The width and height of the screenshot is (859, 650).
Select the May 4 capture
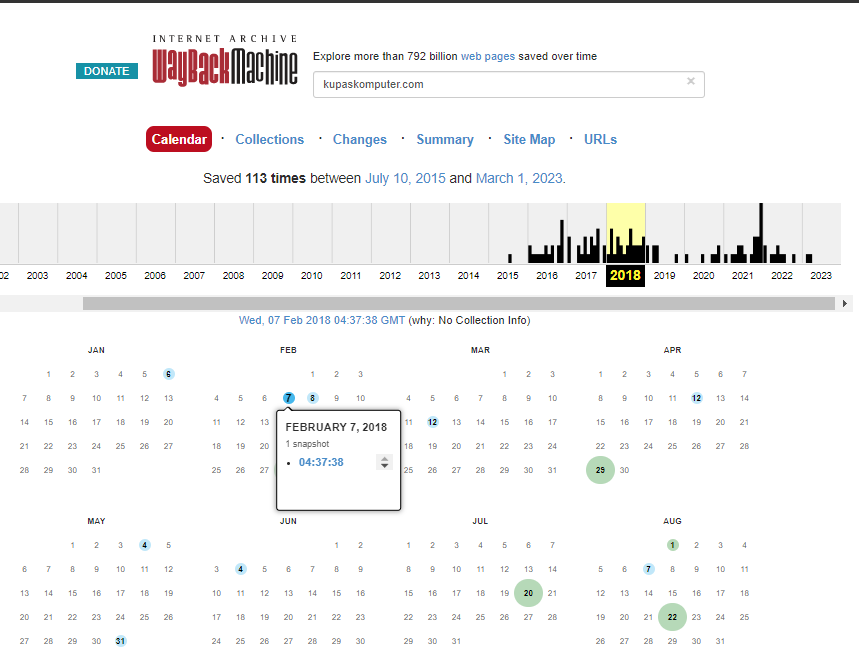tap(145, 545)
